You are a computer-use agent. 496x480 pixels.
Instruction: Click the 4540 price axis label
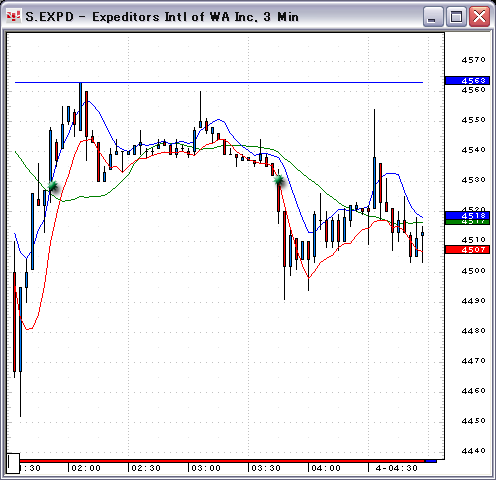[474, 150]
